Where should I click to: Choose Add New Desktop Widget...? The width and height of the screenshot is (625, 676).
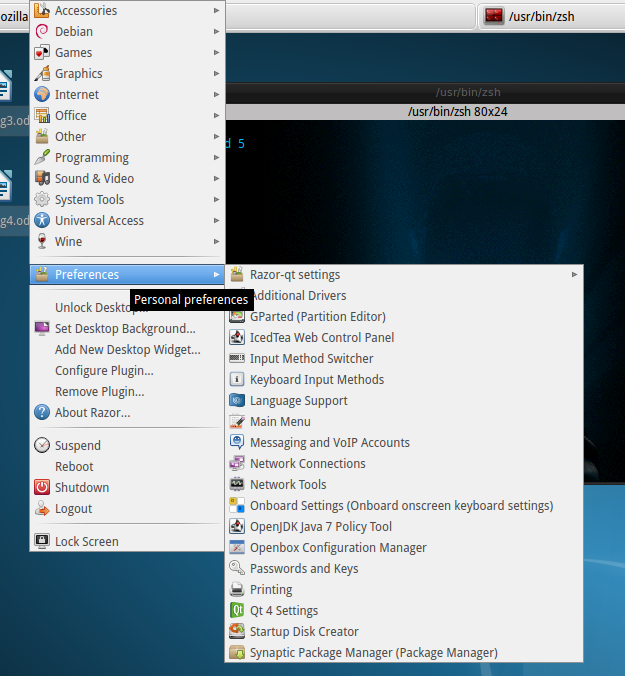click(127, 350)
